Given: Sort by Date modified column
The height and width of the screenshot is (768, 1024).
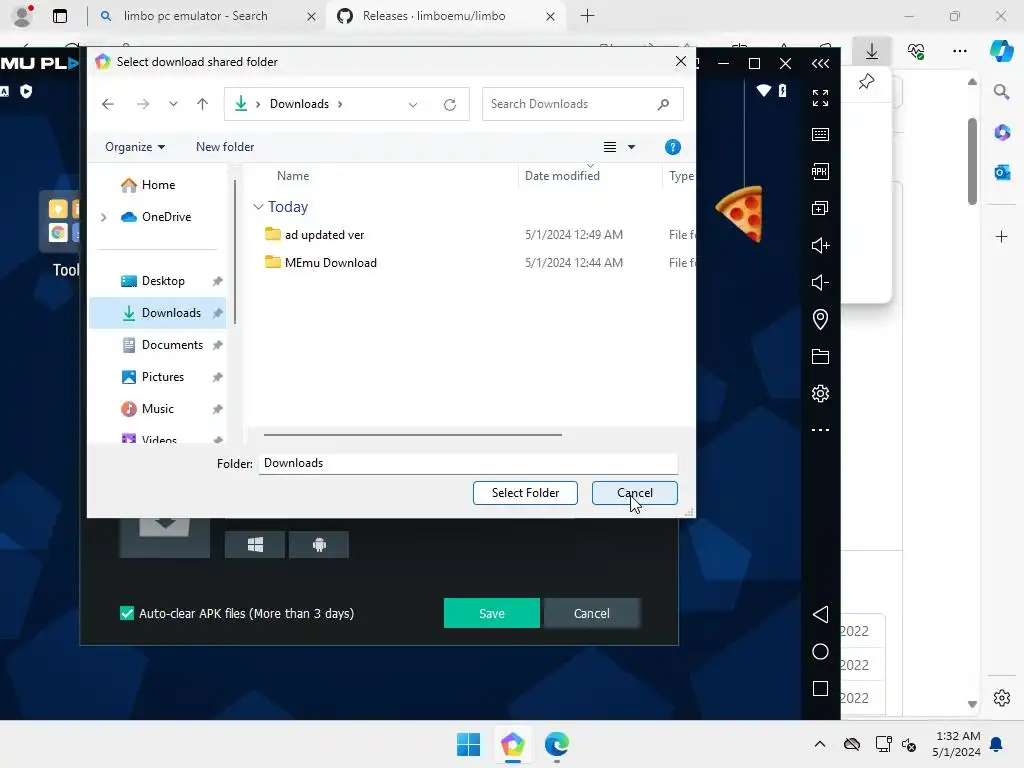Looking at the screenshot, I should pyautogui.click(x=562, y=176).
